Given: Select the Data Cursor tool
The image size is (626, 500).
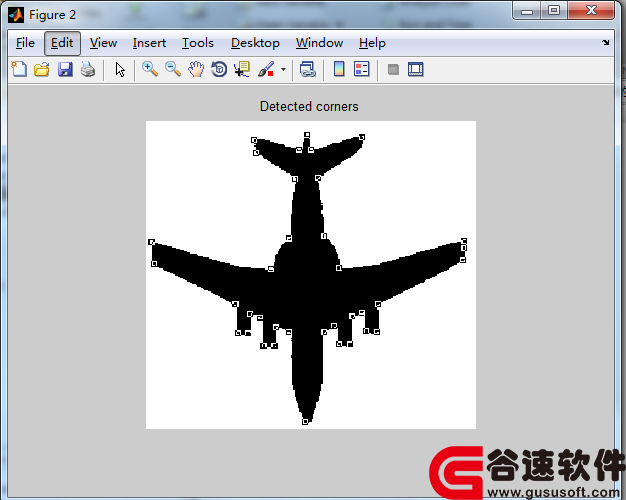Looking at the screenshot, I should click(242, 69).
